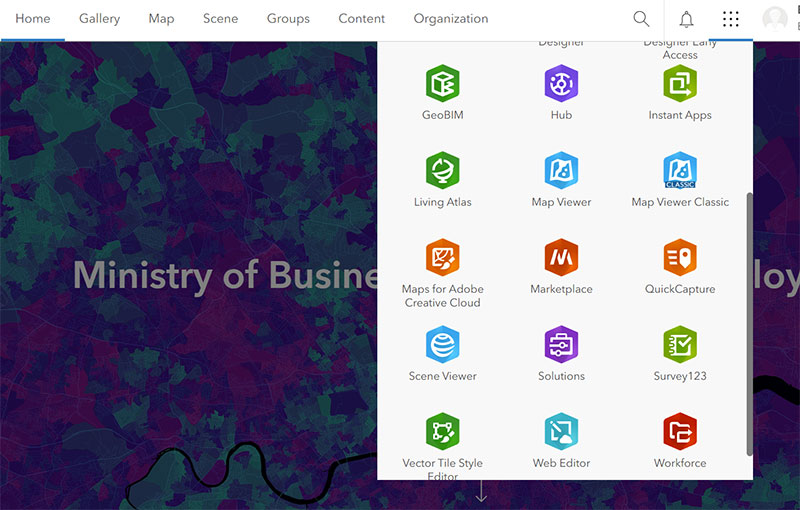Viewport: 800px width, 510px height.
Task: Open the Map Viewer Classic icon
Action: click(680, 170)
